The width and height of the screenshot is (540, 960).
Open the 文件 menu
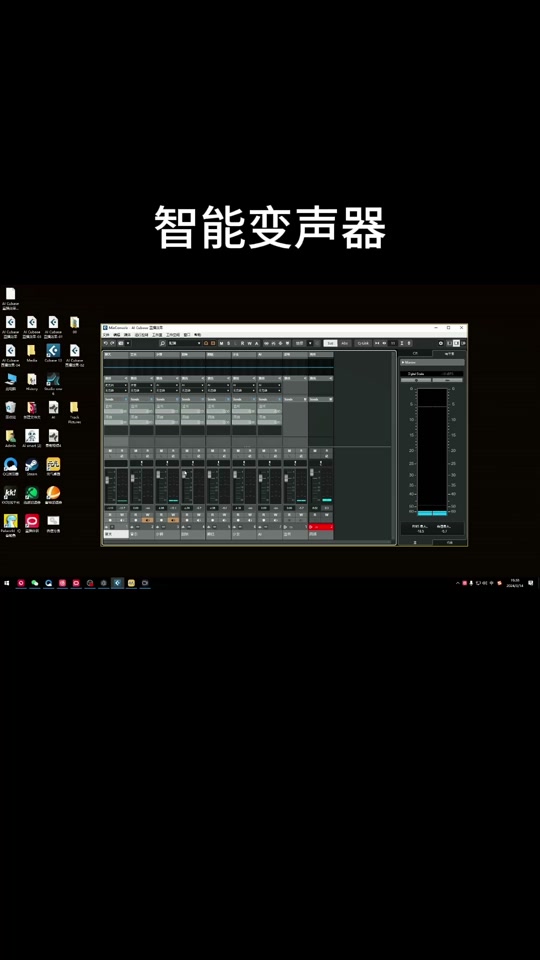(106, 335)
